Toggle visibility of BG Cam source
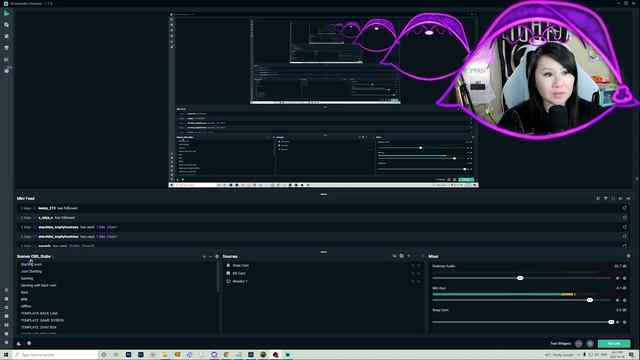640x360 pixels. coord(418,273)
